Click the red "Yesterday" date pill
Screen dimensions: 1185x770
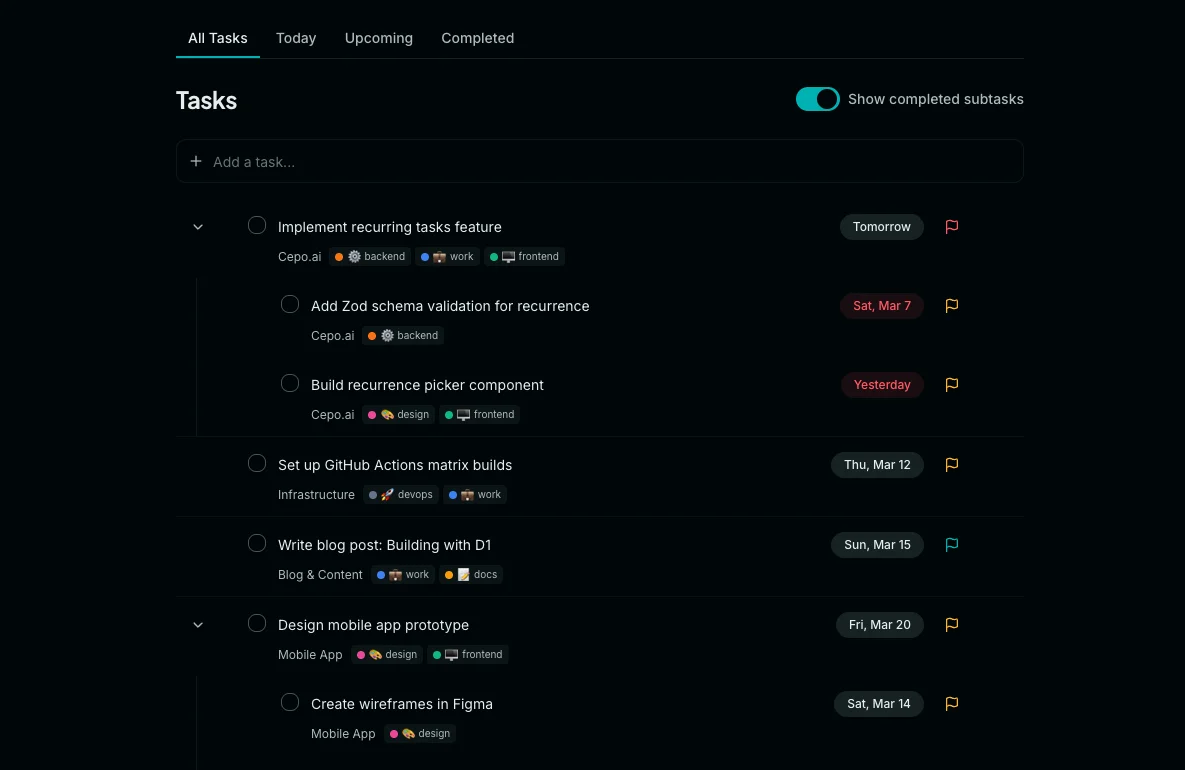(x=882, y=385)
